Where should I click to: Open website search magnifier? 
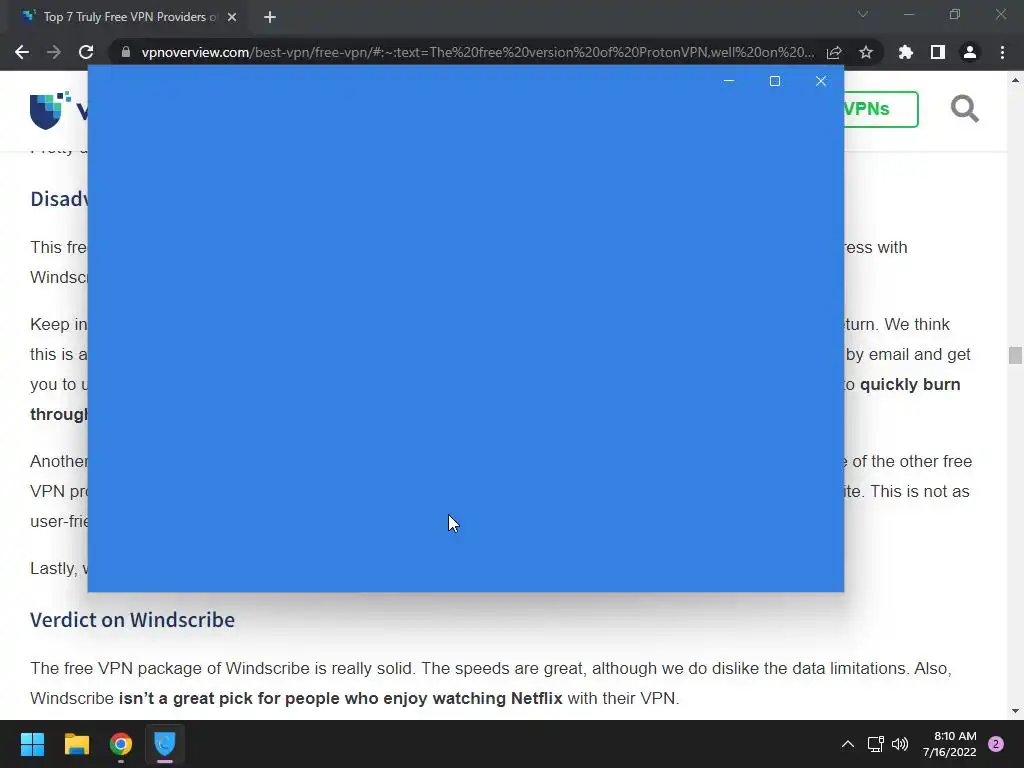[x=965, y=108]
